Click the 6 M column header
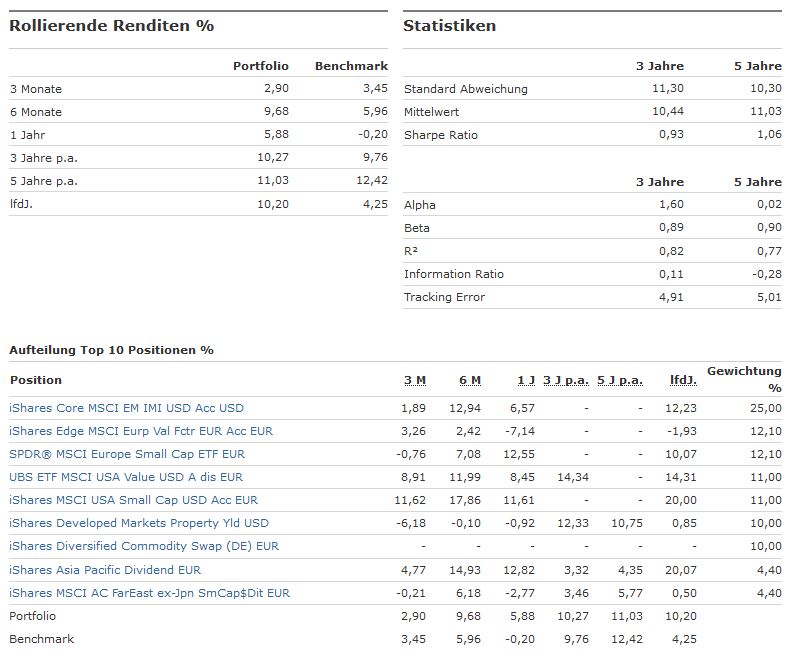 click(x=469, y=380)
